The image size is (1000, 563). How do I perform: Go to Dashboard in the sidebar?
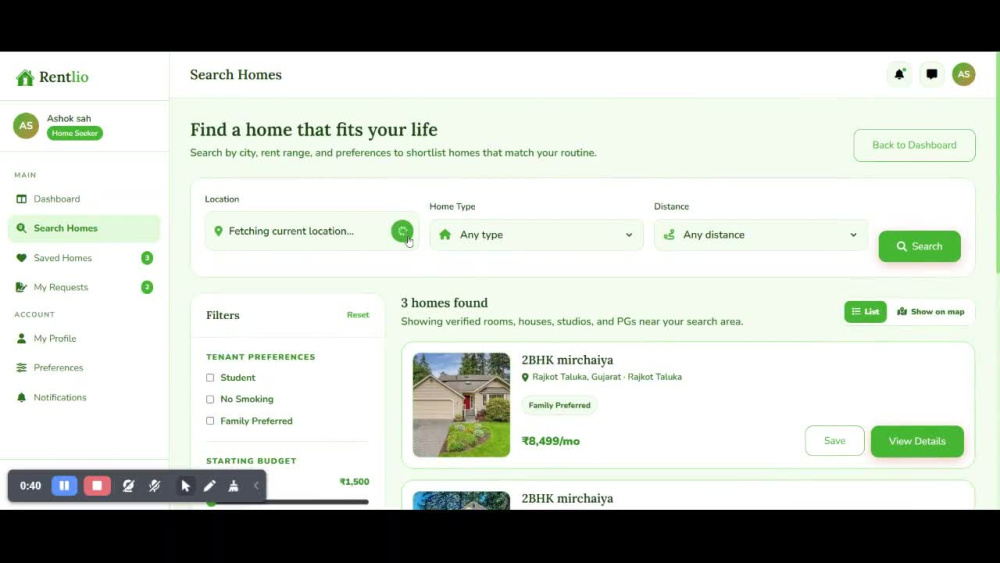click(84, 199)
